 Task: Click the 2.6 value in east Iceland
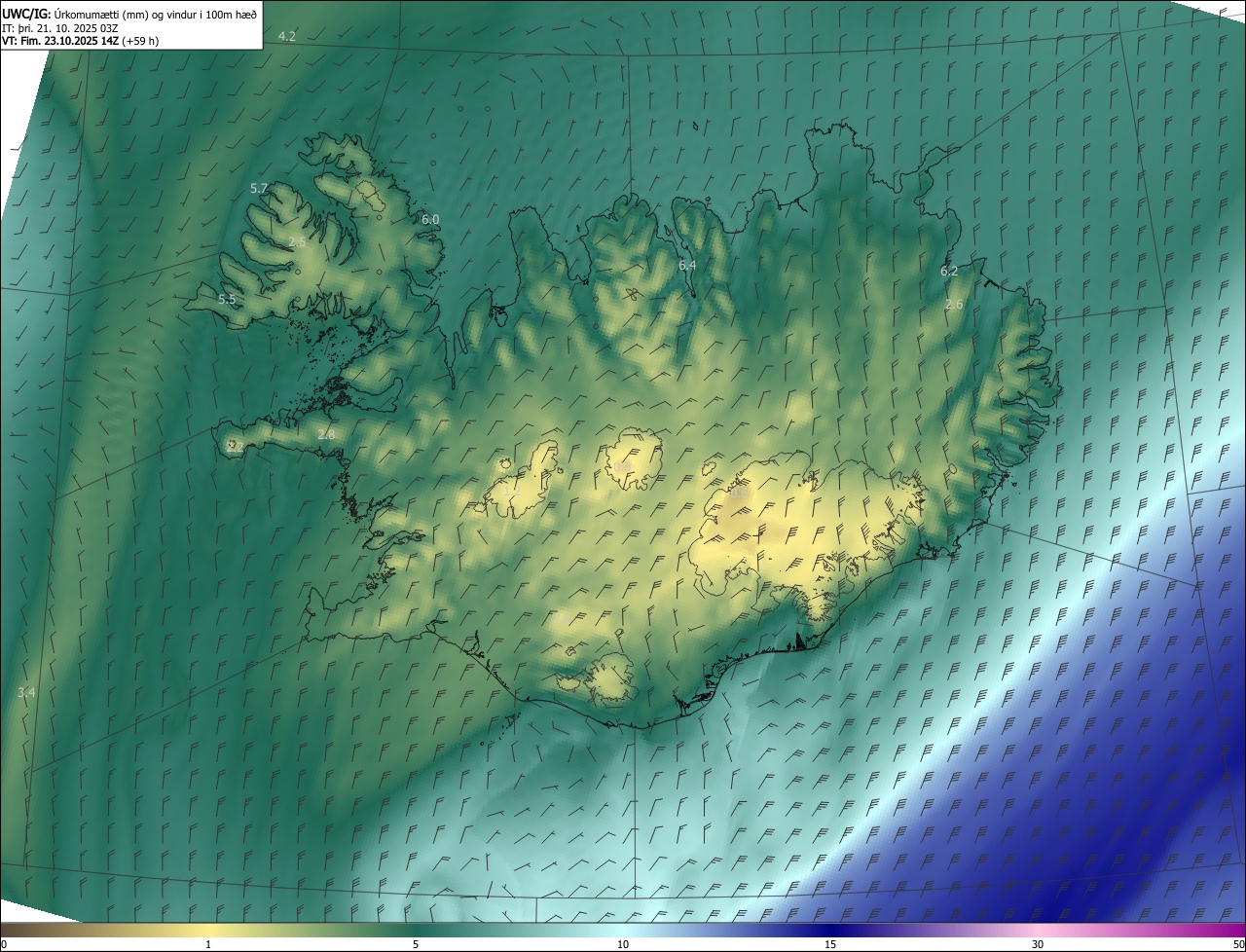pyautogui.click(x=954, y=305)
